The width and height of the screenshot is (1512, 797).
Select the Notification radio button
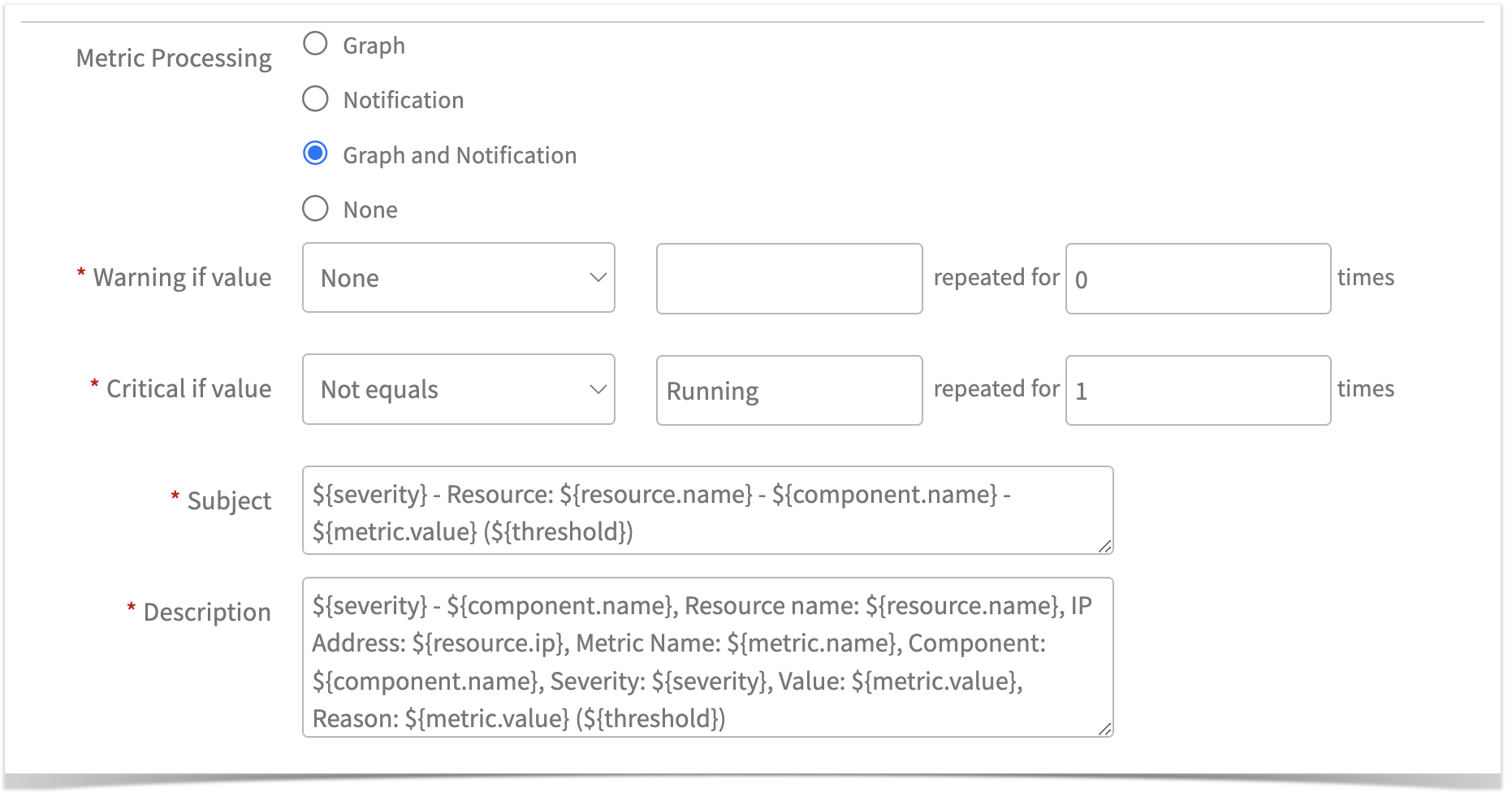point(315,99)
